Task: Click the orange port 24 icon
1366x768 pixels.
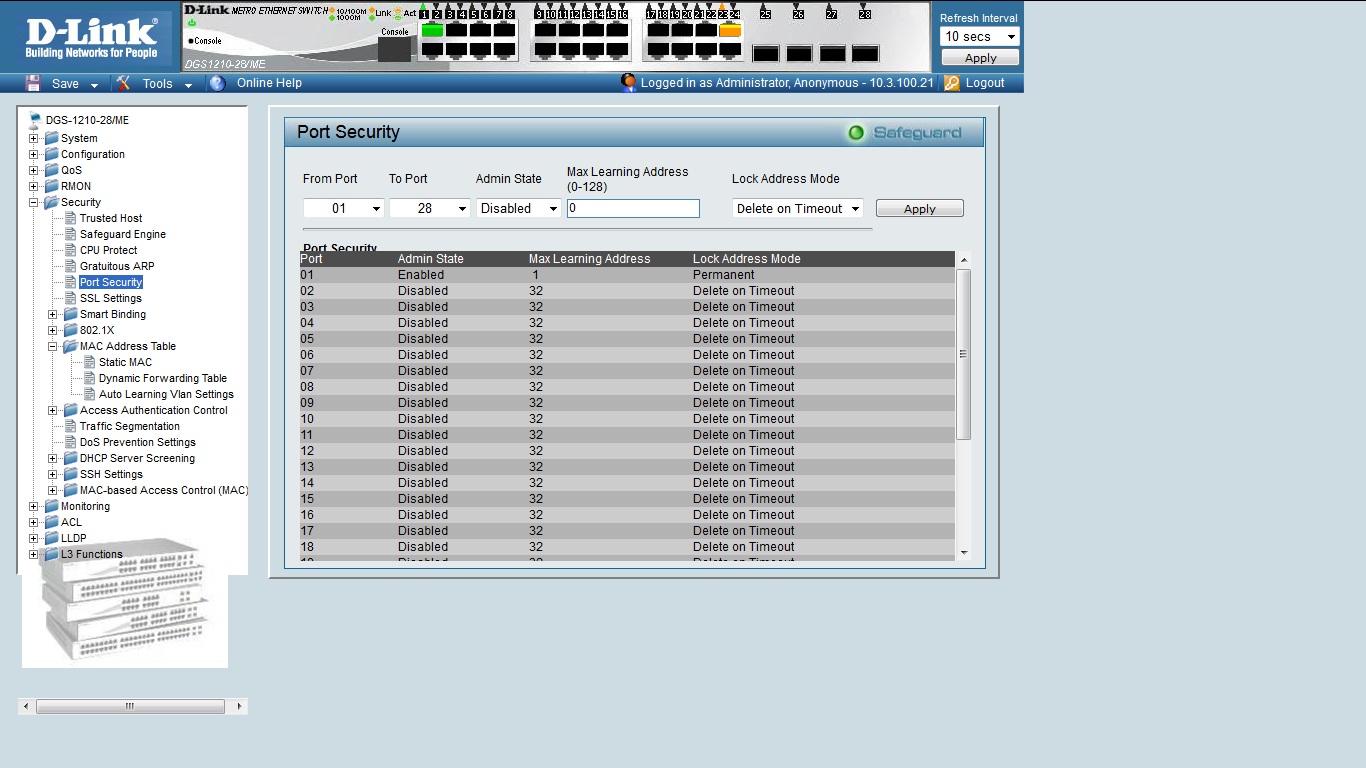Action: 730,30
